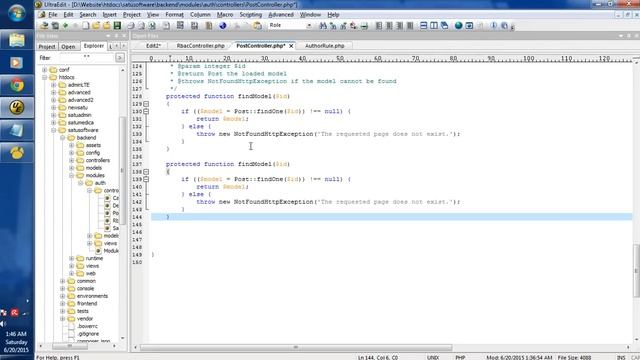The width and height of the screenshot is (640, 360).
Task: Open the Scripting menu
Action: point(251,15)
